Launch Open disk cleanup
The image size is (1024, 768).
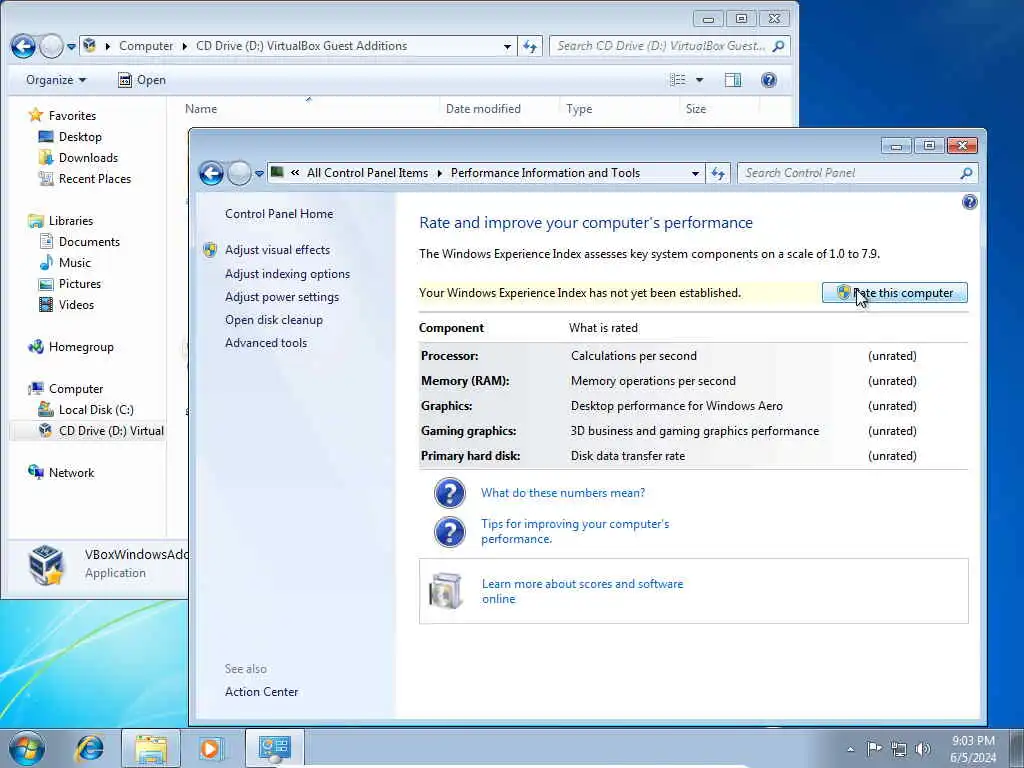tap(274, 319)
